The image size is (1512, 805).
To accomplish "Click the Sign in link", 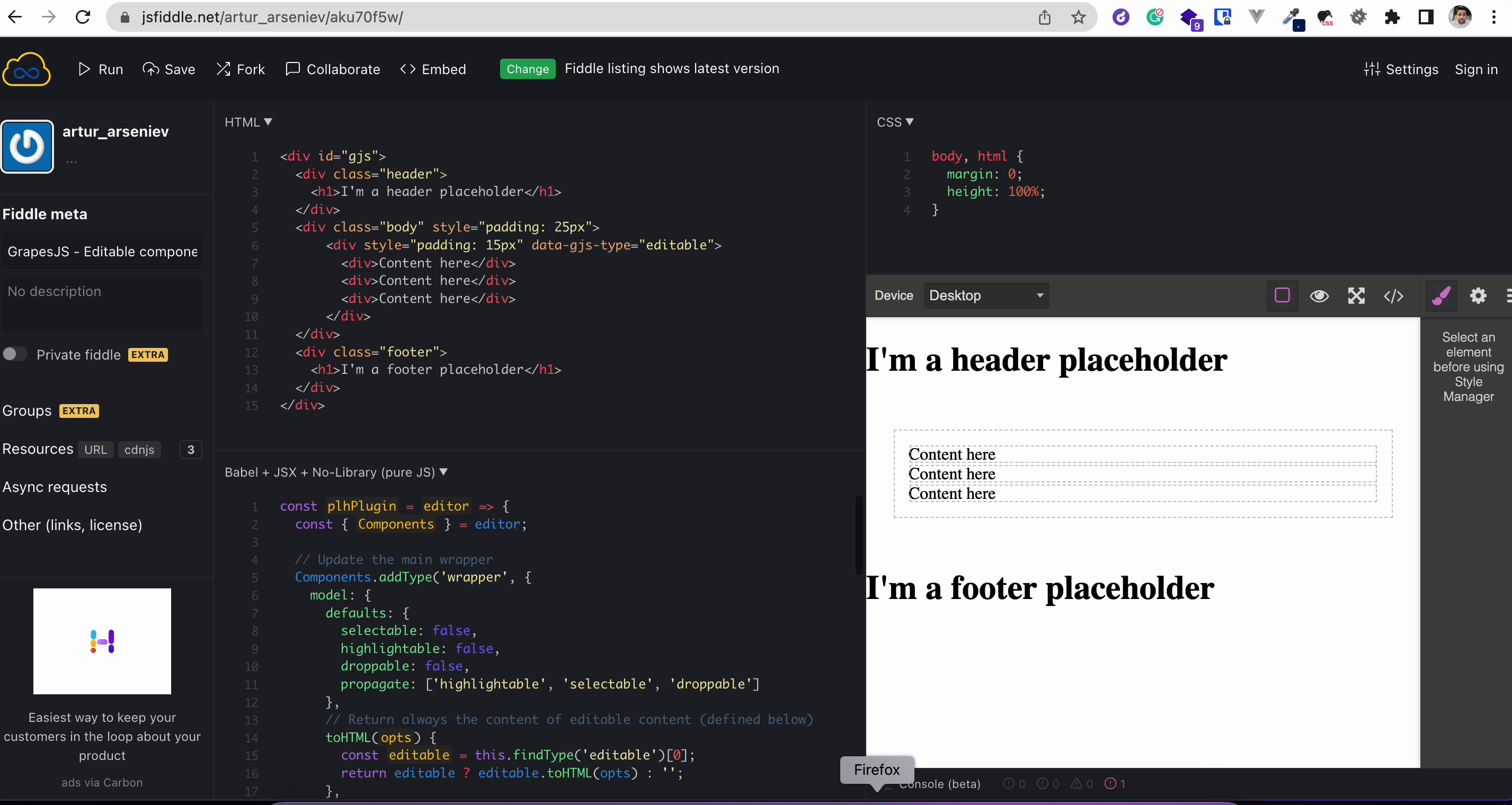I will click(x=1475, y=69).
